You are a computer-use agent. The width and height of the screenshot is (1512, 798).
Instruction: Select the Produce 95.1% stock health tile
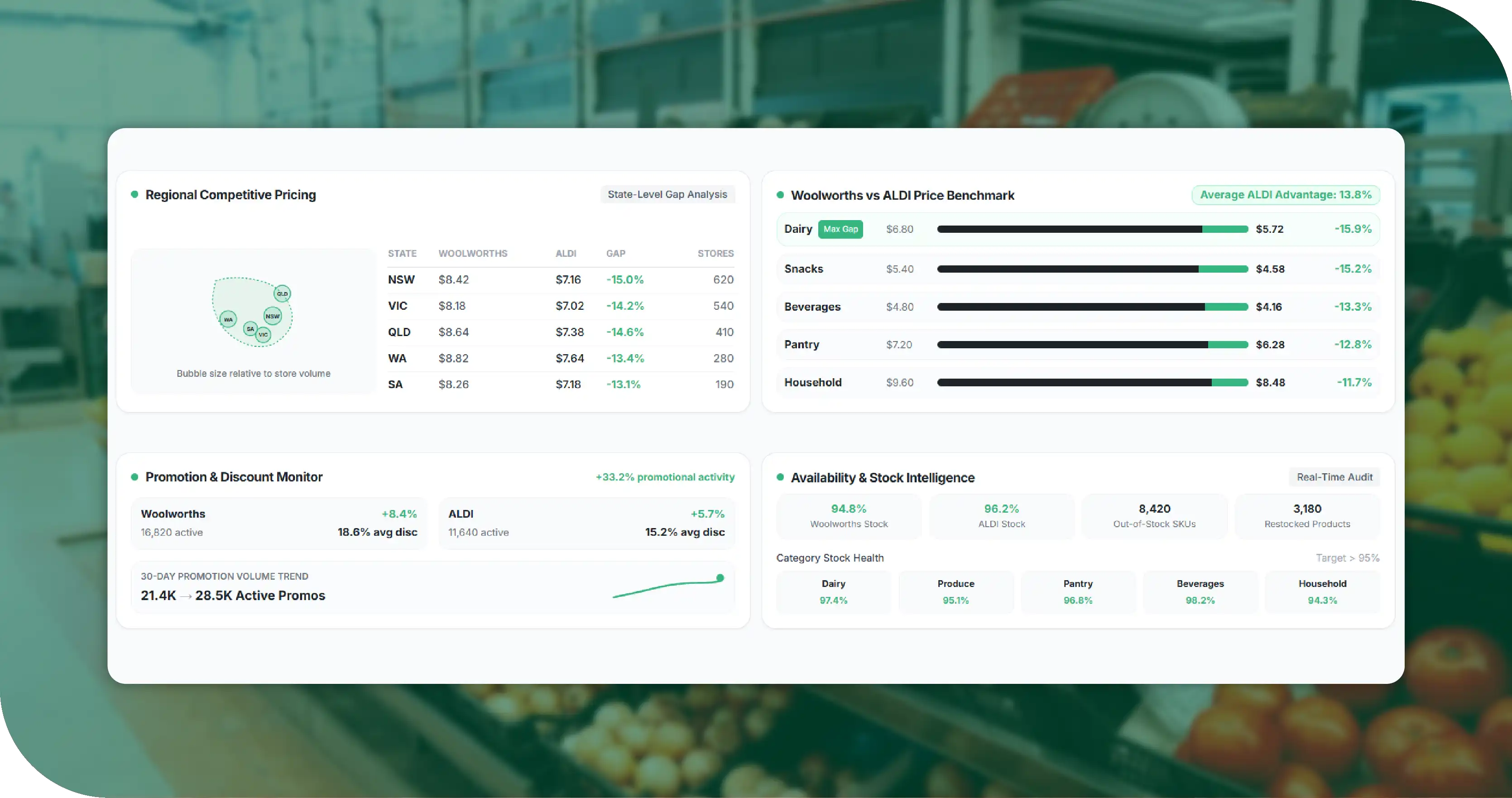click(x=955, y=592)
